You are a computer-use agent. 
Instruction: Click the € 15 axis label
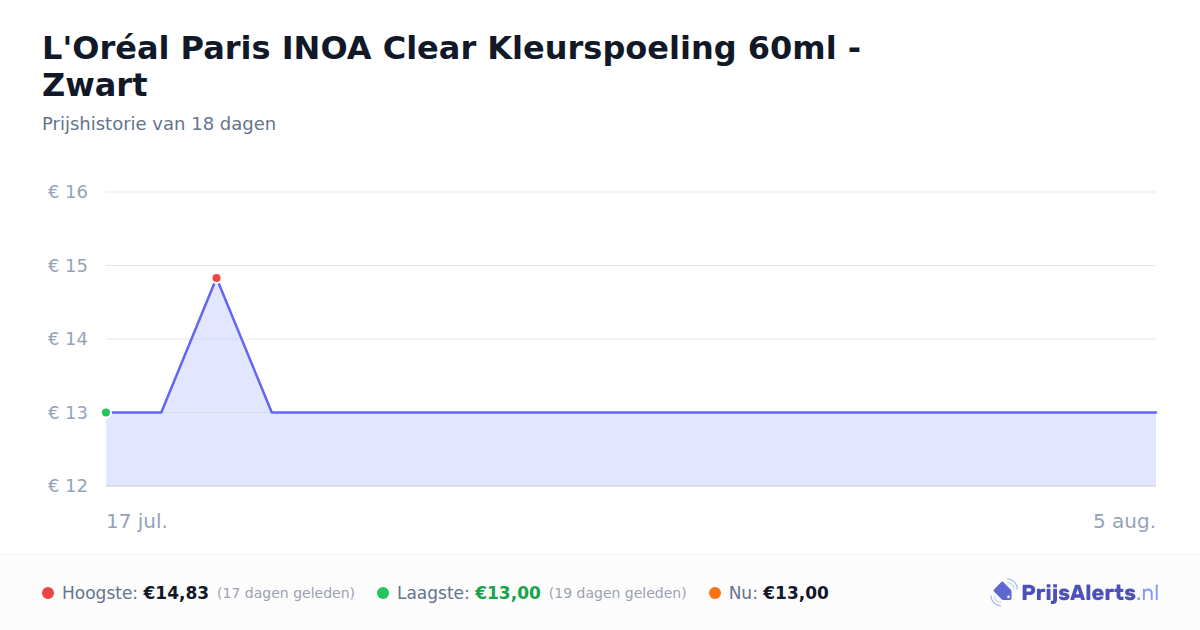(x=68, y=266)
